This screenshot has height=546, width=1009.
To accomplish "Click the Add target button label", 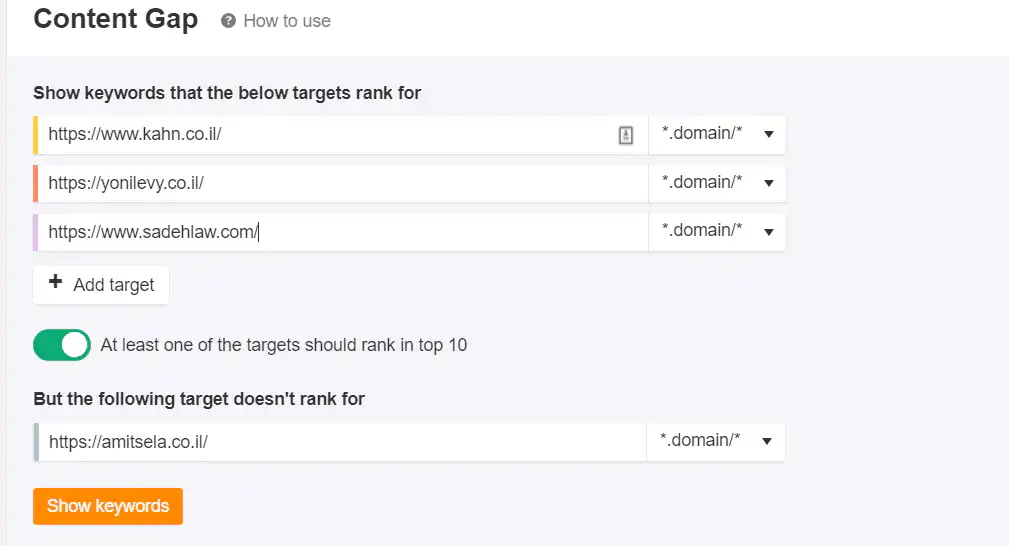I will 113,285.
